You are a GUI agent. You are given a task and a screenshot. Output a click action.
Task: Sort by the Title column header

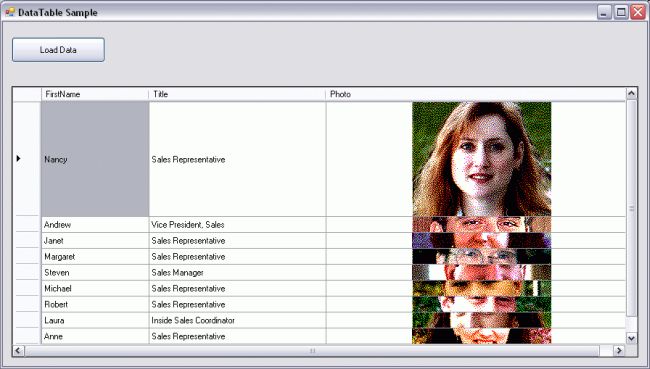coord(237,95)
